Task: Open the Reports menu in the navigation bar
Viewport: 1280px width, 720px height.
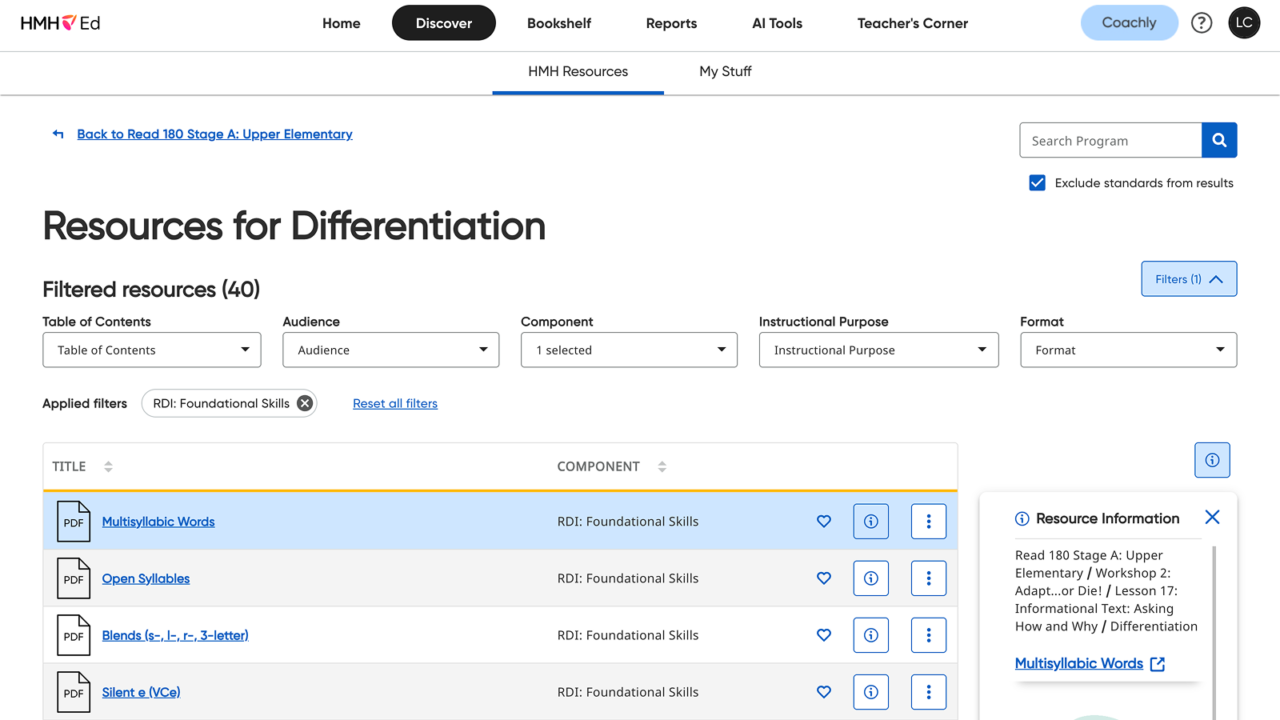Action: point(671,23)
